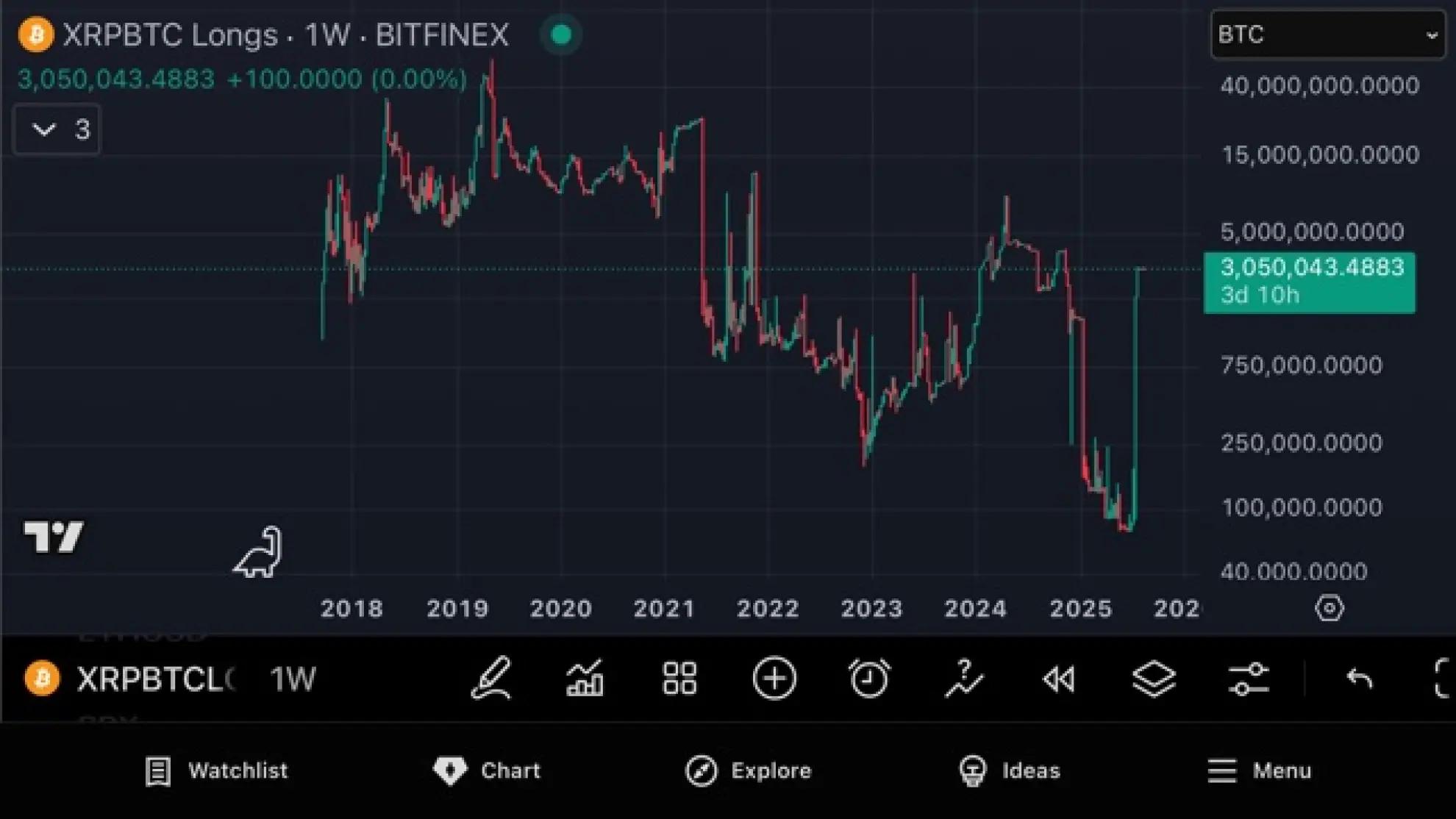This screenshot has height=819, width=1456.
Task: Expand the collapsed indicators legend showing 3
Action: tap(57, 130)
